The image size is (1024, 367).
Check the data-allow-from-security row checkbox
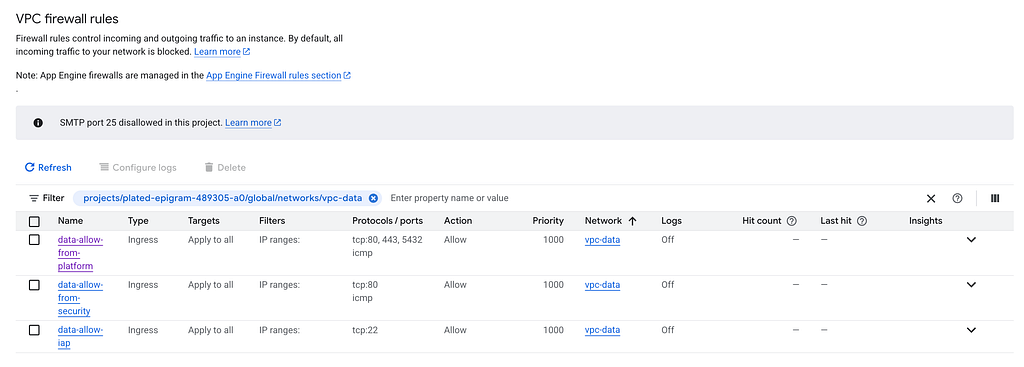34,285
